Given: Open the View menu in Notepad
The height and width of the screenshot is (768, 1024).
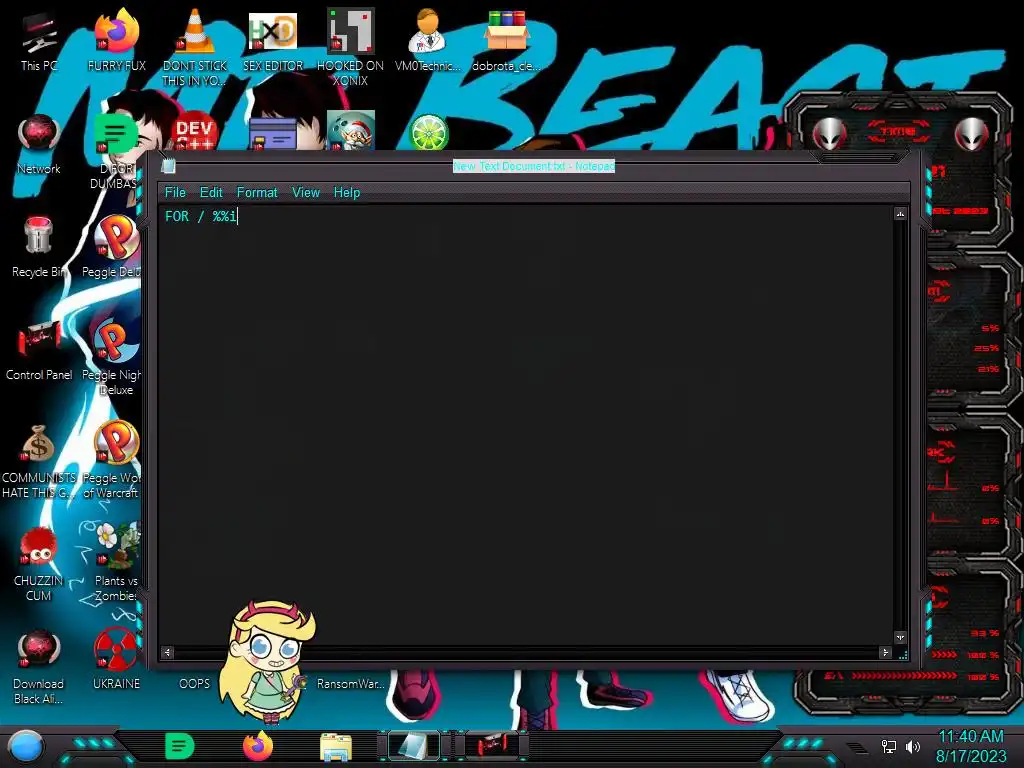Looking at the screenshot, I should pos(306,193).
